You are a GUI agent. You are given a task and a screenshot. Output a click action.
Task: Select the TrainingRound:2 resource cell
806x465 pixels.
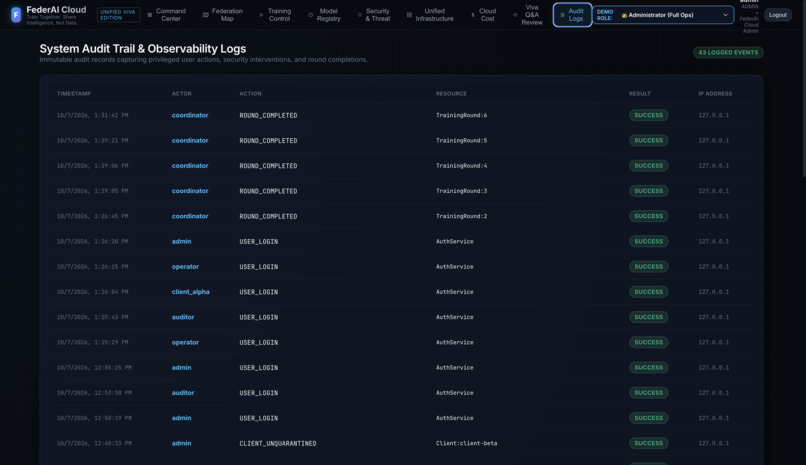(x=461, y=216)
